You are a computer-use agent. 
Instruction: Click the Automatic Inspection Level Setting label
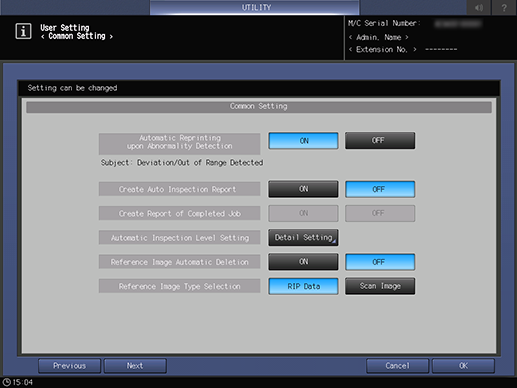[179, 238]
